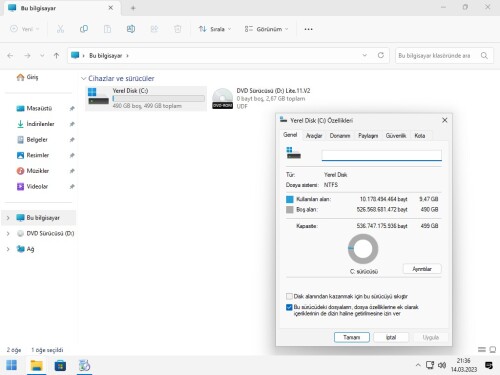Open Resimler in navigation pane
The height and width of the screenshot is (375, 500).
(x=33, y=155)
